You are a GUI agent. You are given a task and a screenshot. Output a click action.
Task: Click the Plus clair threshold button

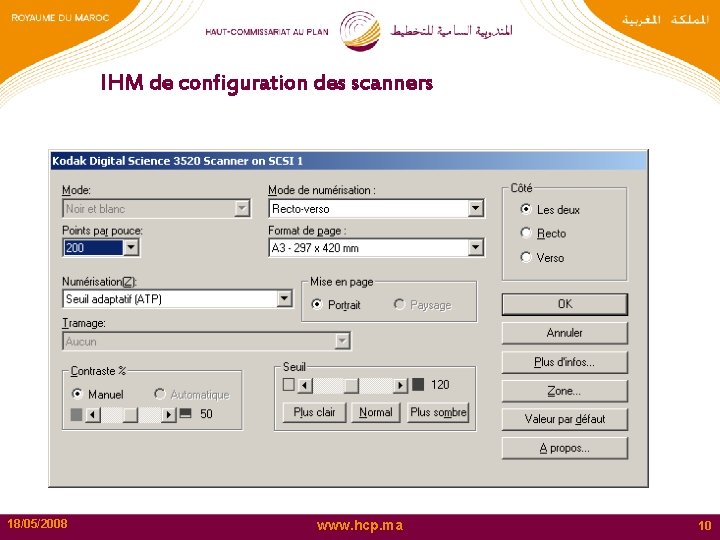pyautogui.click(x=314, y=412)
